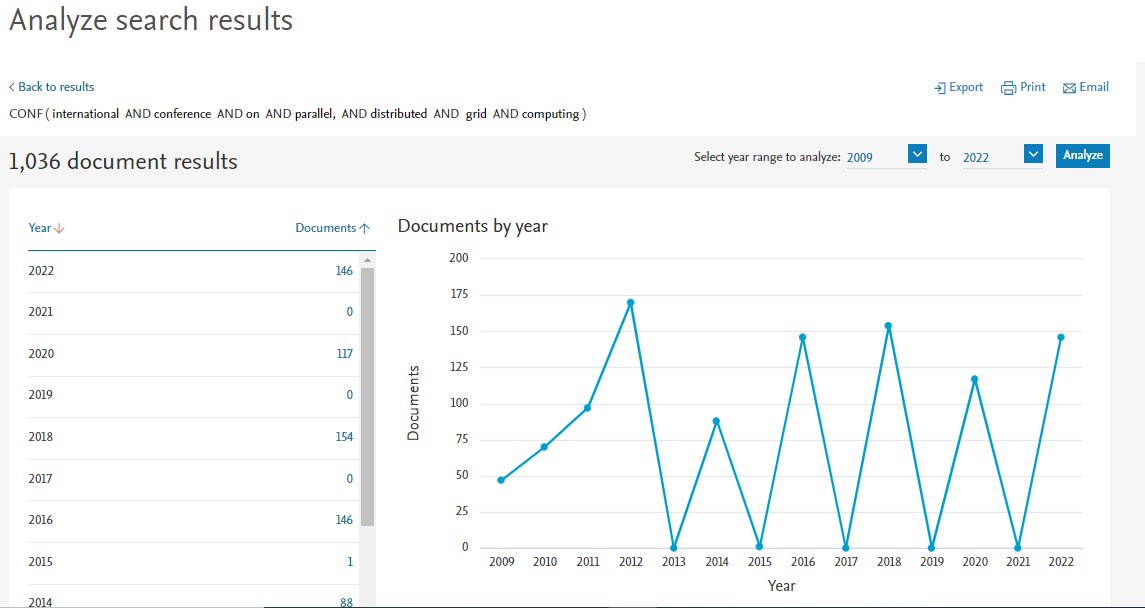Click the Email envelope icon
The height and width of the screenshot is (608, 1145).
(1069, 88)
